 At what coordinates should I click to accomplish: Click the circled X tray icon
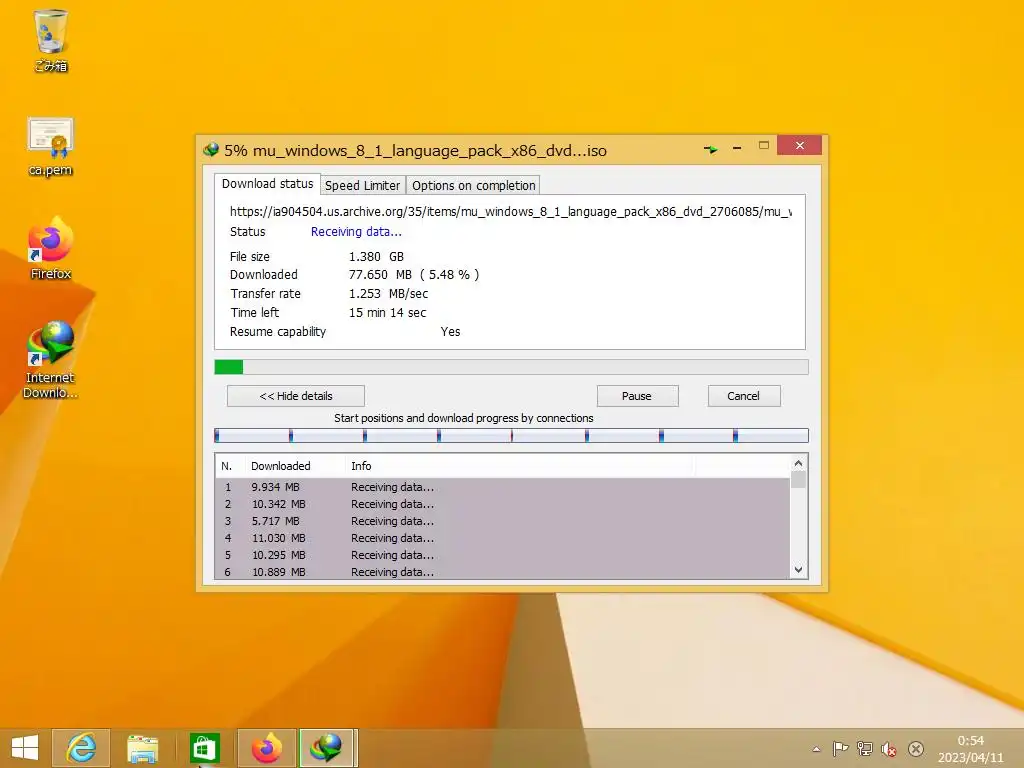(x=916, y=749)
